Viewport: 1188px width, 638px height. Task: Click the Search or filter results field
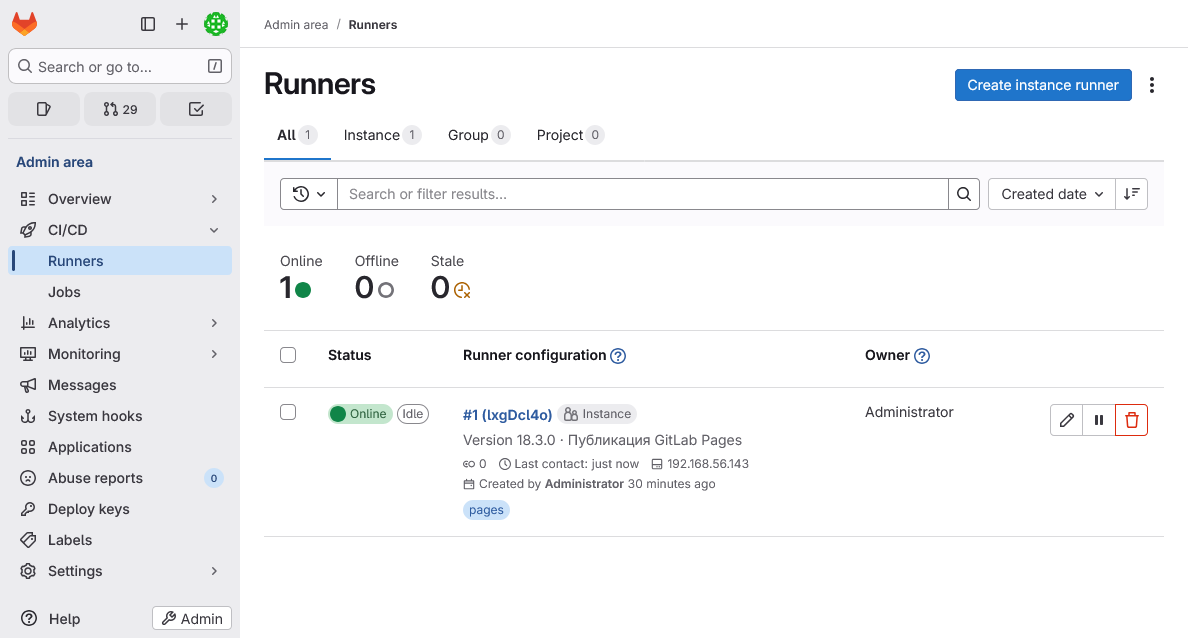point(642,194)
